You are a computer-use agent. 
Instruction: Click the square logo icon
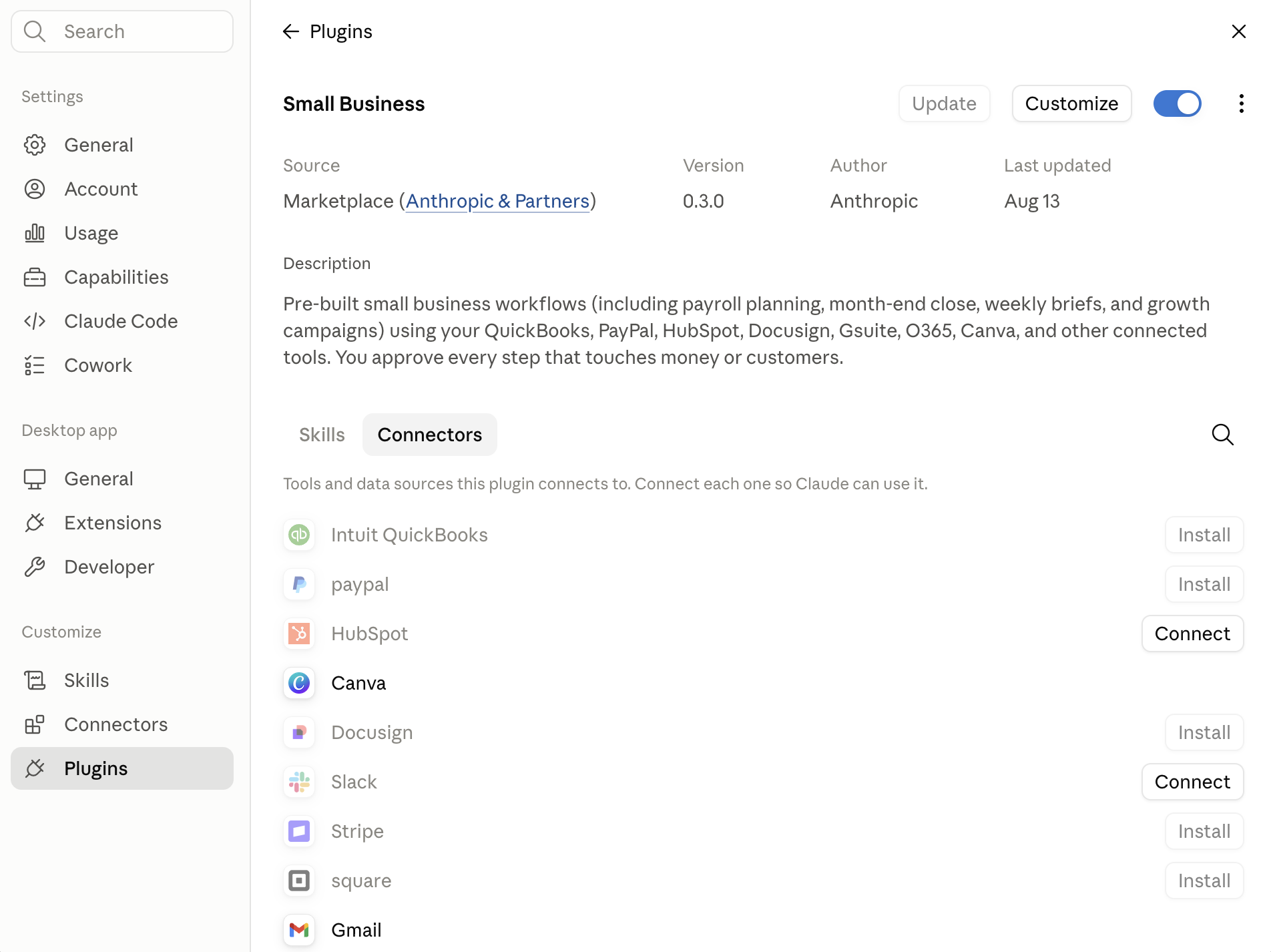(299, 881)
